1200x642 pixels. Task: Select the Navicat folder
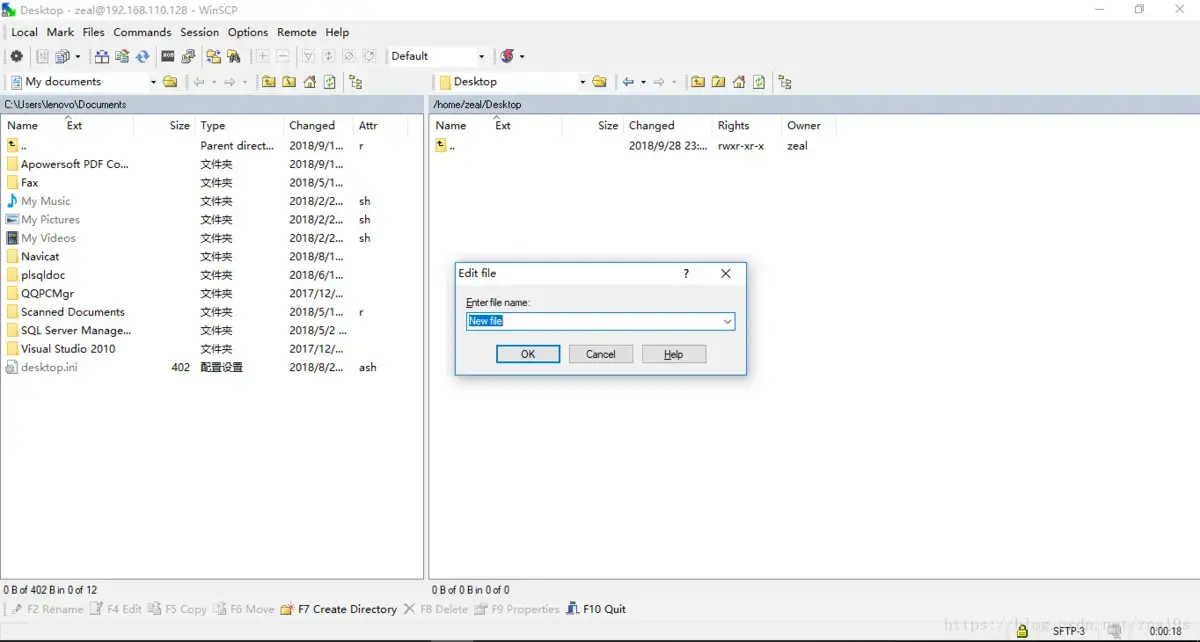point(40,256)
